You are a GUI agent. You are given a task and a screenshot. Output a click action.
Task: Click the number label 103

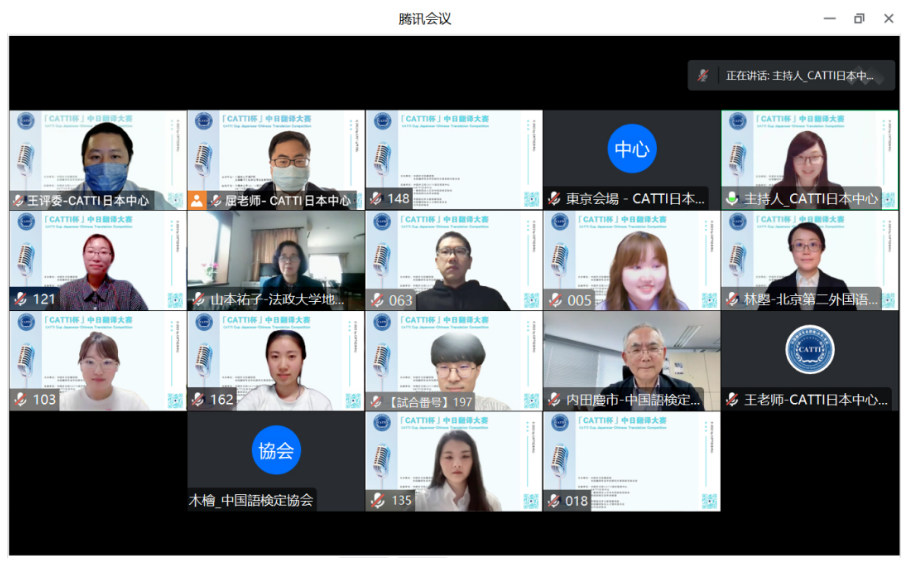coord(45,399)
